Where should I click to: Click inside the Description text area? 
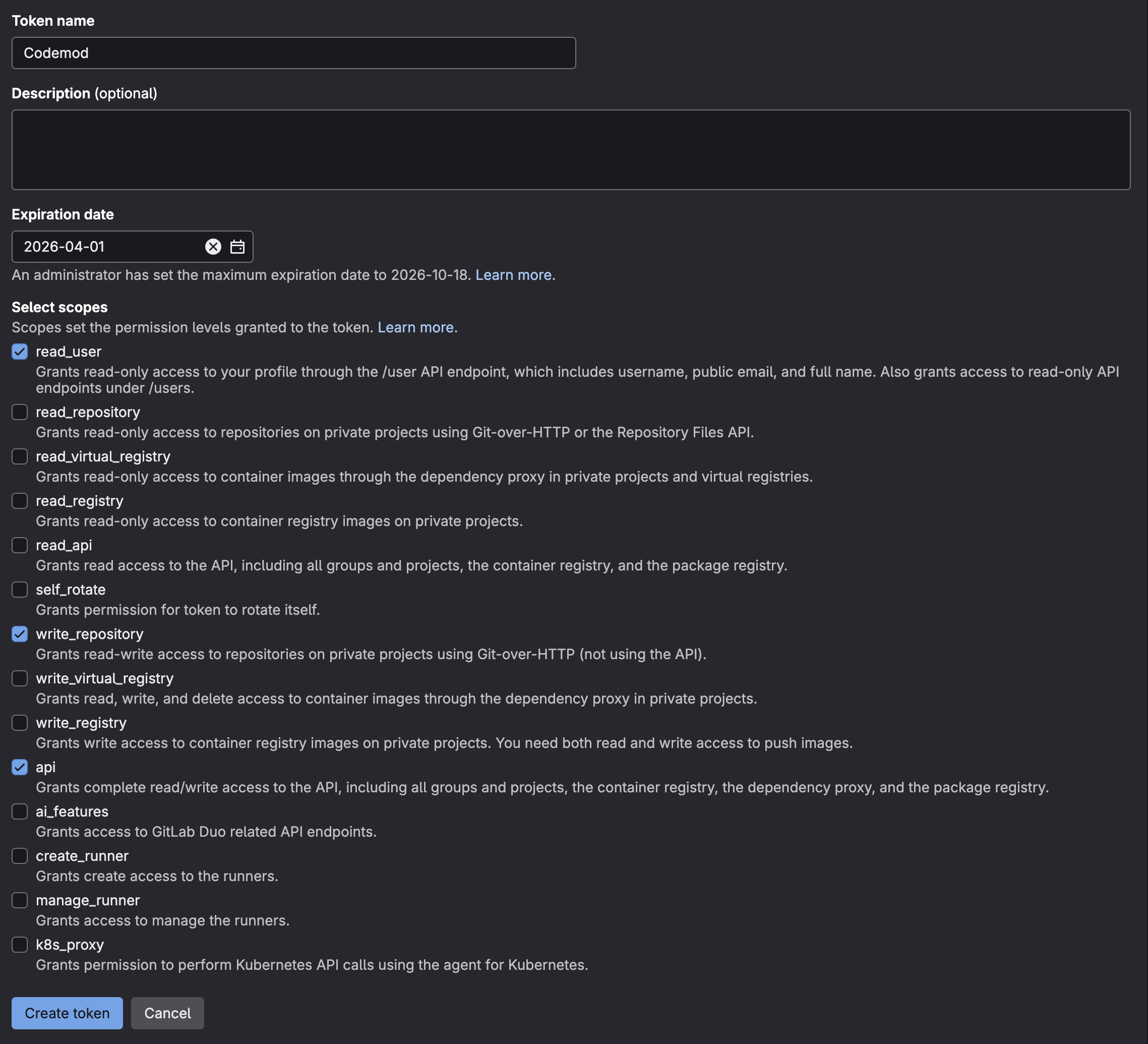click(569, 149)
